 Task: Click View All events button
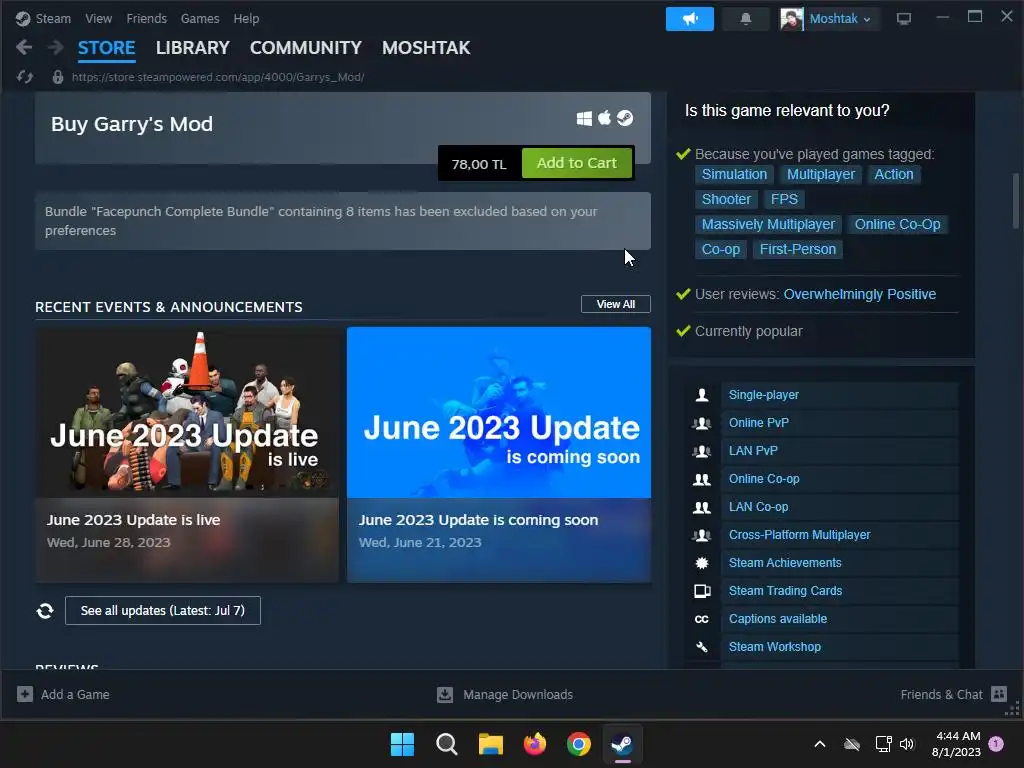[616, 304]
